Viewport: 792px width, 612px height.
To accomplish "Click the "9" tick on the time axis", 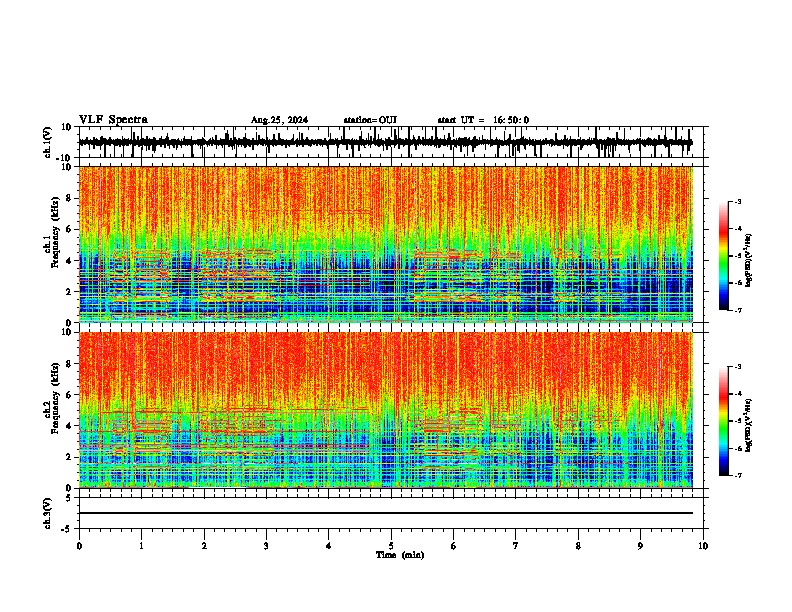I will [x=640, y=546].
